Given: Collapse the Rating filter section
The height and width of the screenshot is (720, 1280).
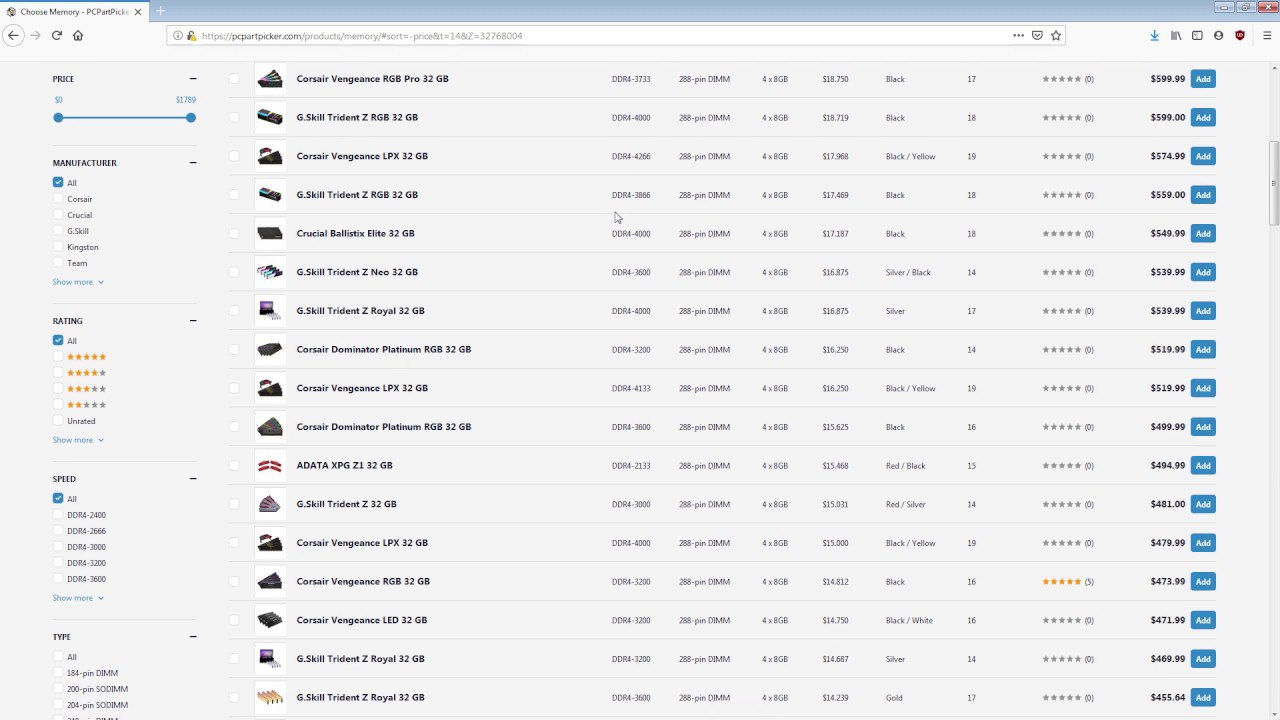Looking at the screenshot, I should (193, 321).
